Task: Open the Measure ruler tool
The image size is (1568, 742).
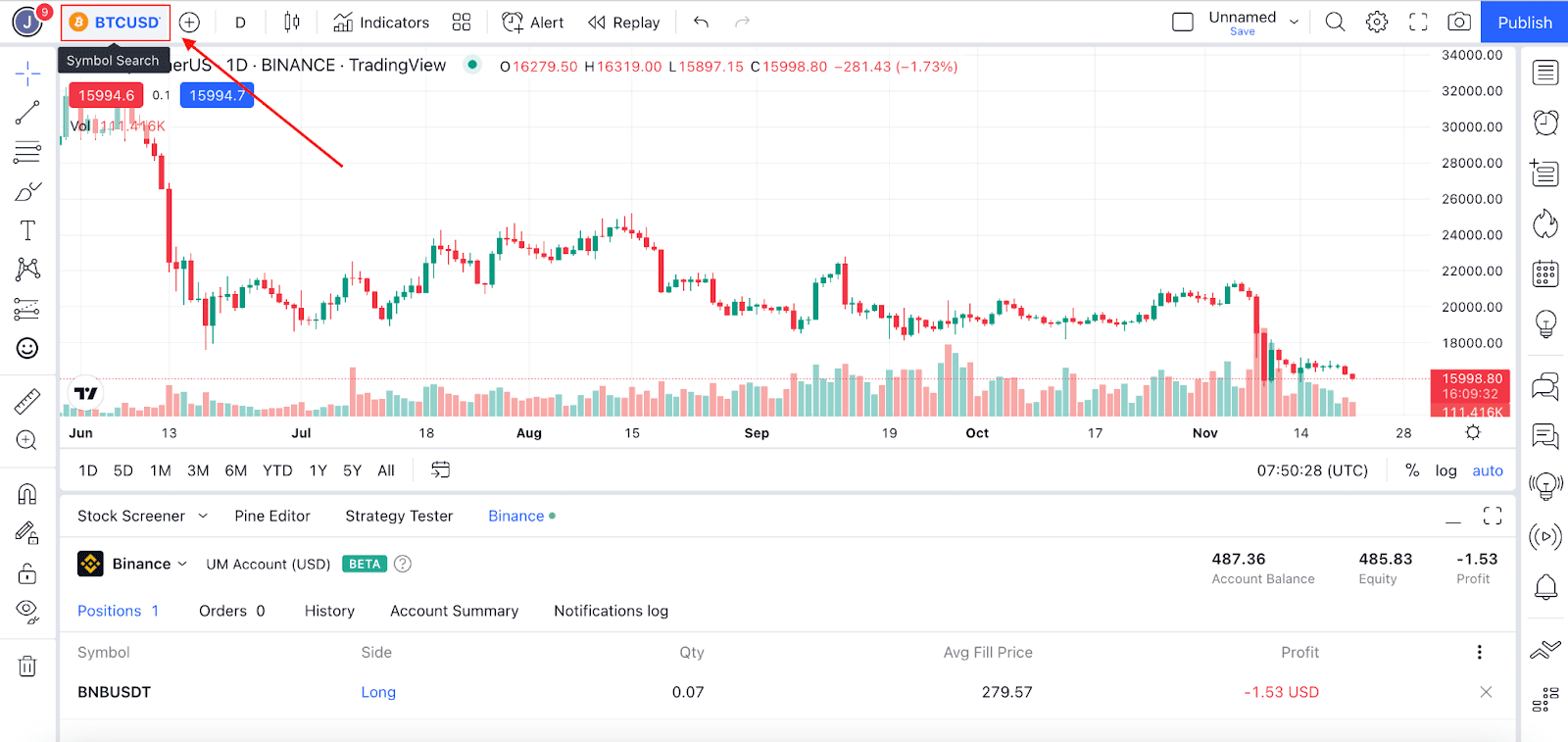Action: pyautogui.click(x=27, y=401)
